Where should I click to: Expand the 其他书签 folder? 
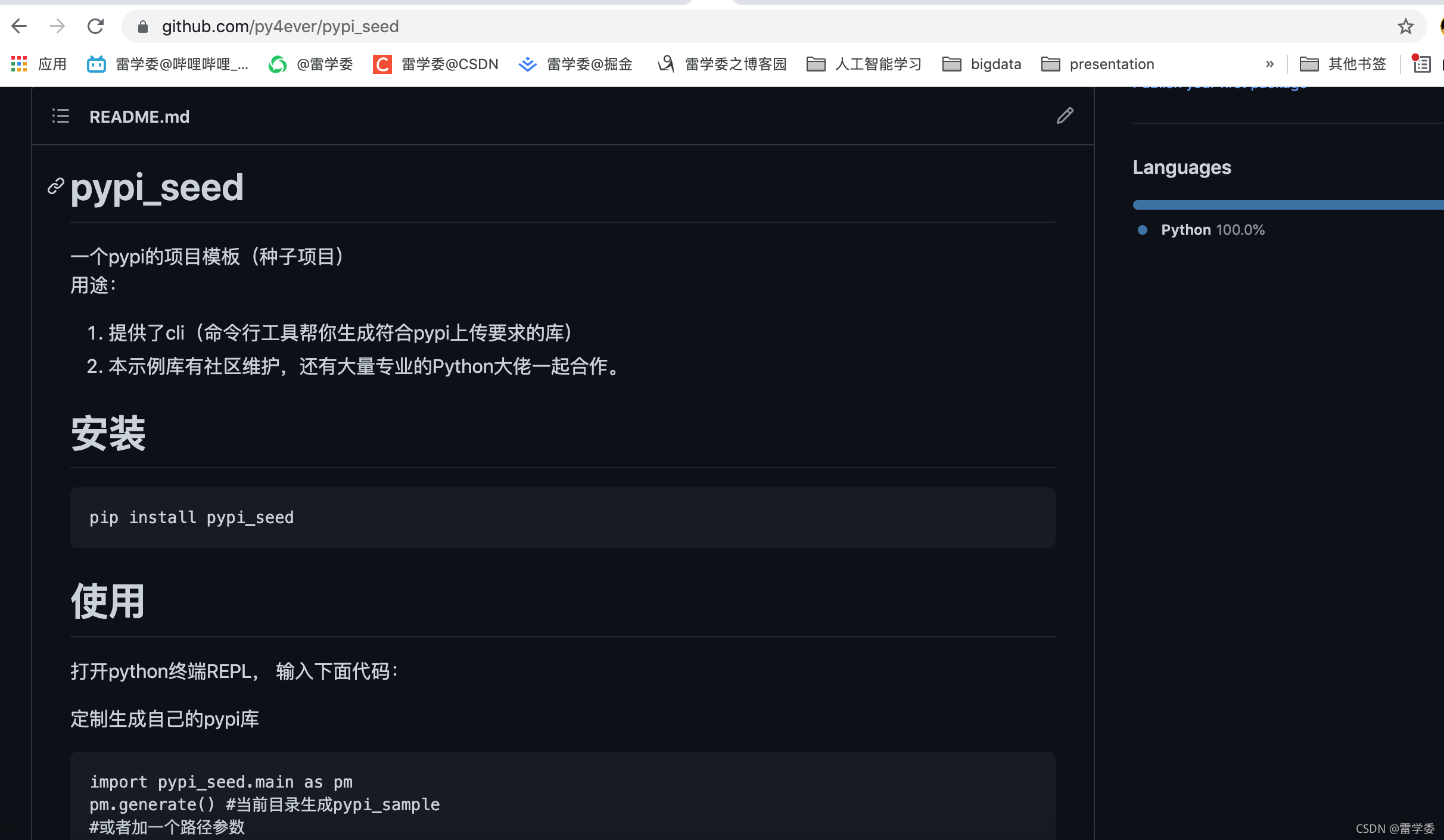[x=1343, y=64]
